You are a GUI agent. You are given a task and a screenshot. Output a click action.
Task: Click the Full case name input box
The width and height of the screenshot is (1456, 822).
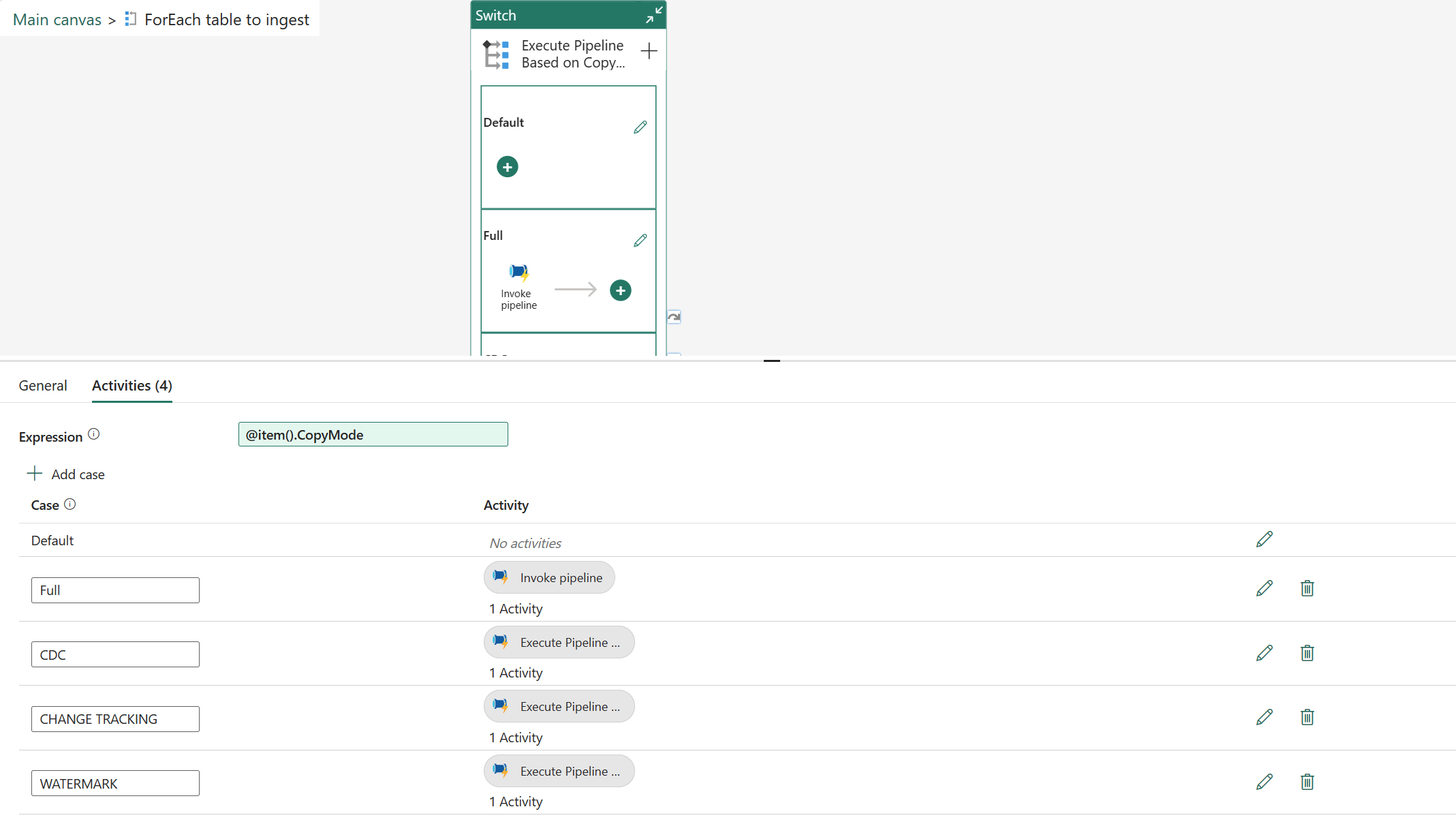pyautogui.click(x=114, y=590)
